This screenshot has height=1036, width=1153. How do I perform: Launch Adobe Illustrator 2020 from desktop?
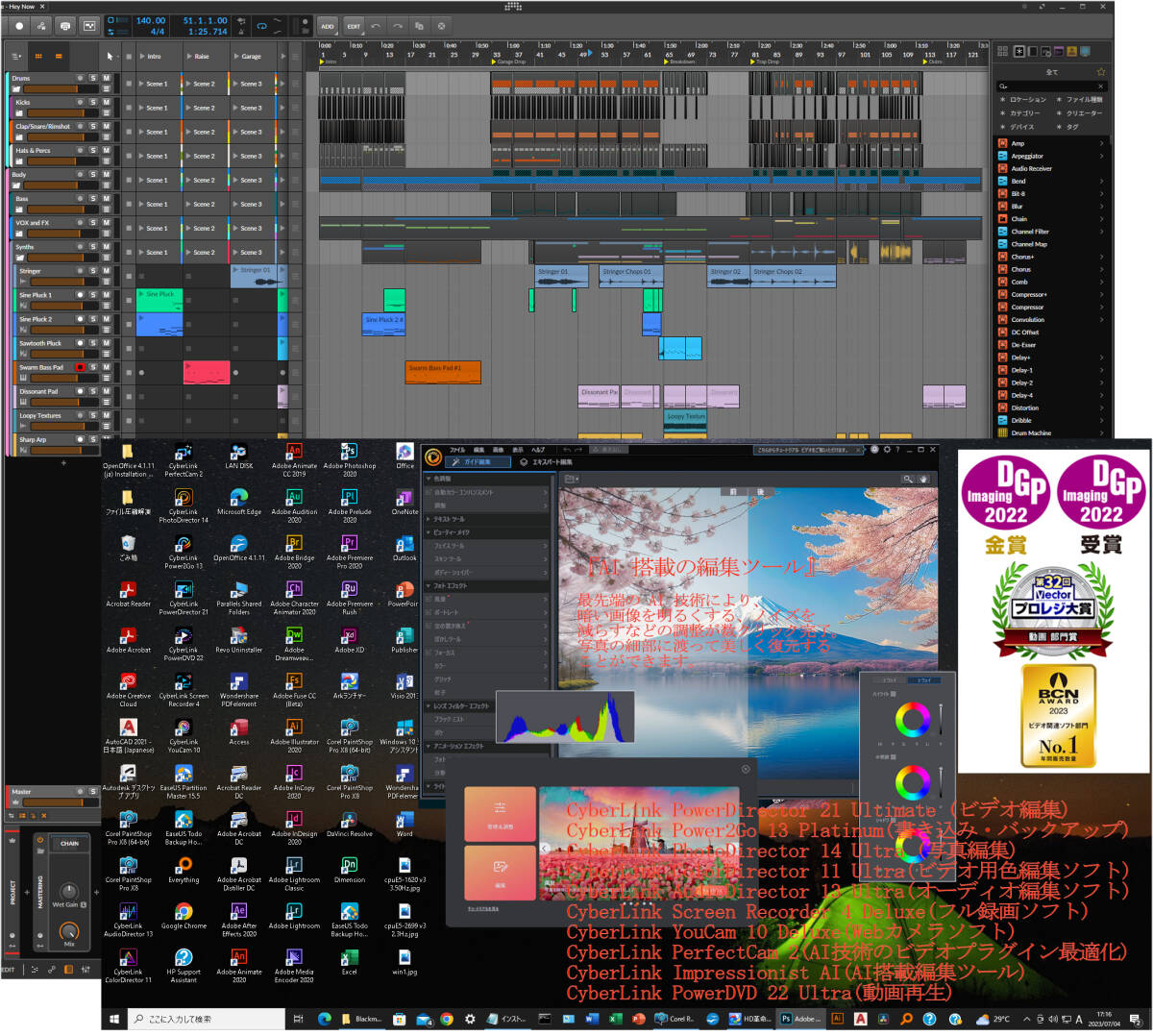click(x=294, y=737)
